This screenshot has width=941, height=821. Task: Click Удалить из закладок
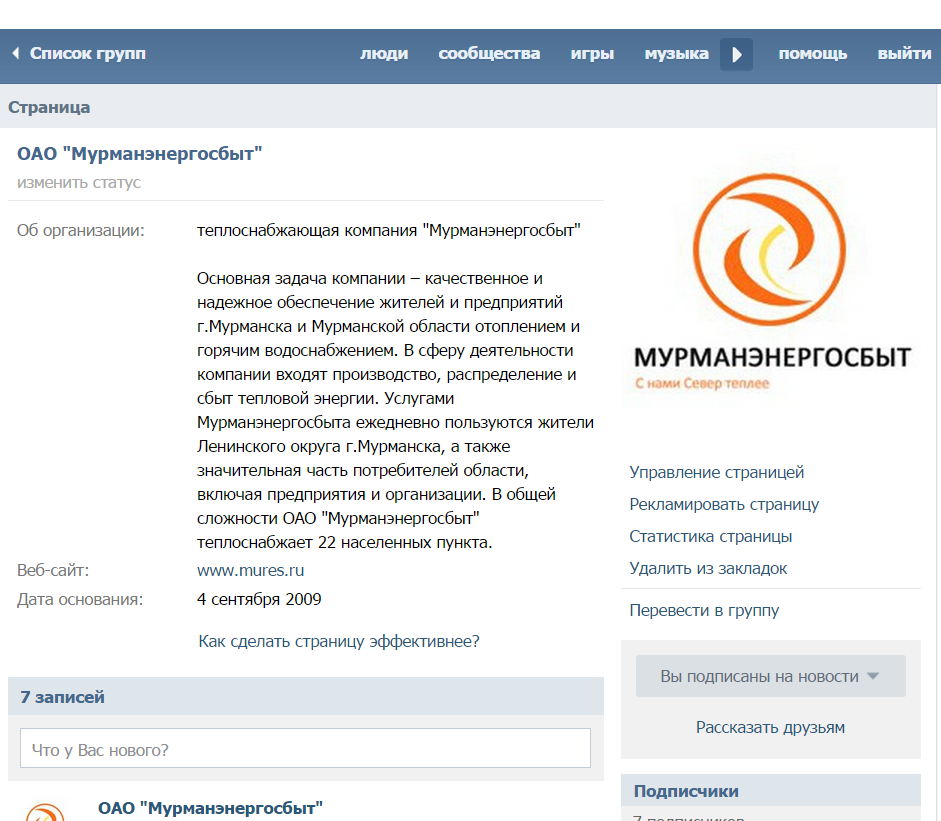tap(708, 568)
